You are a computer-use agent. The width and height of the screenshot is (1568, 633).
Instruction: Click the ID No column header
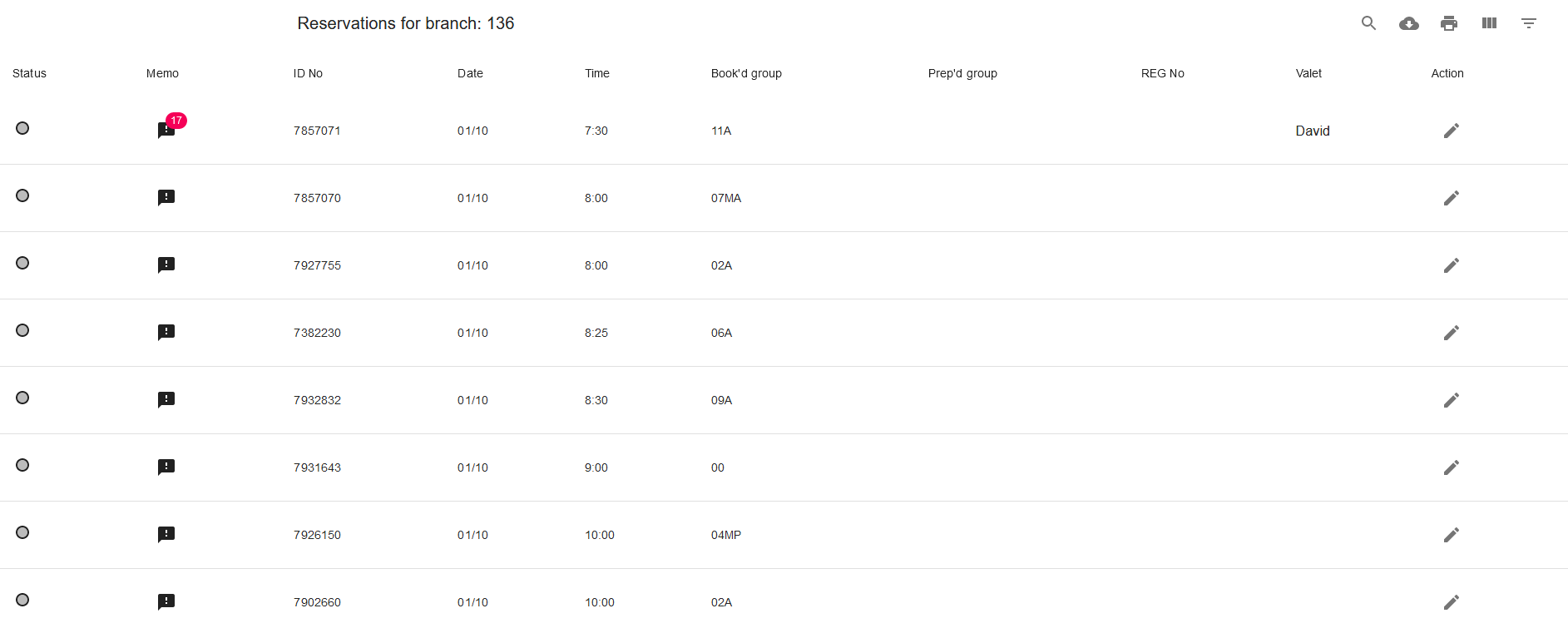(308, 73)
